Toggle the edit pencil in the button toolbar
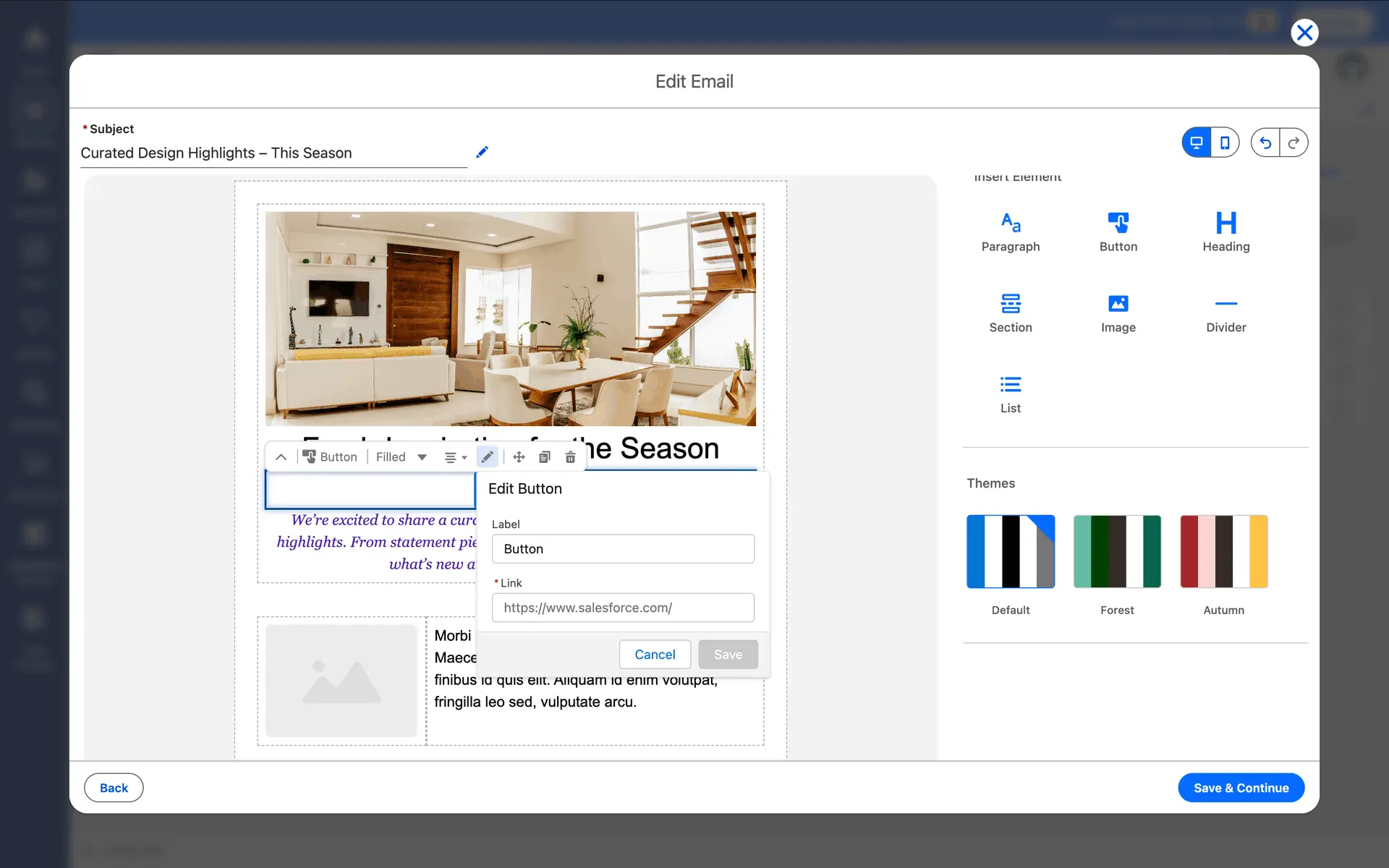Image resolution: width=1389 pixels, height=868 pixels. coord(487,457)
